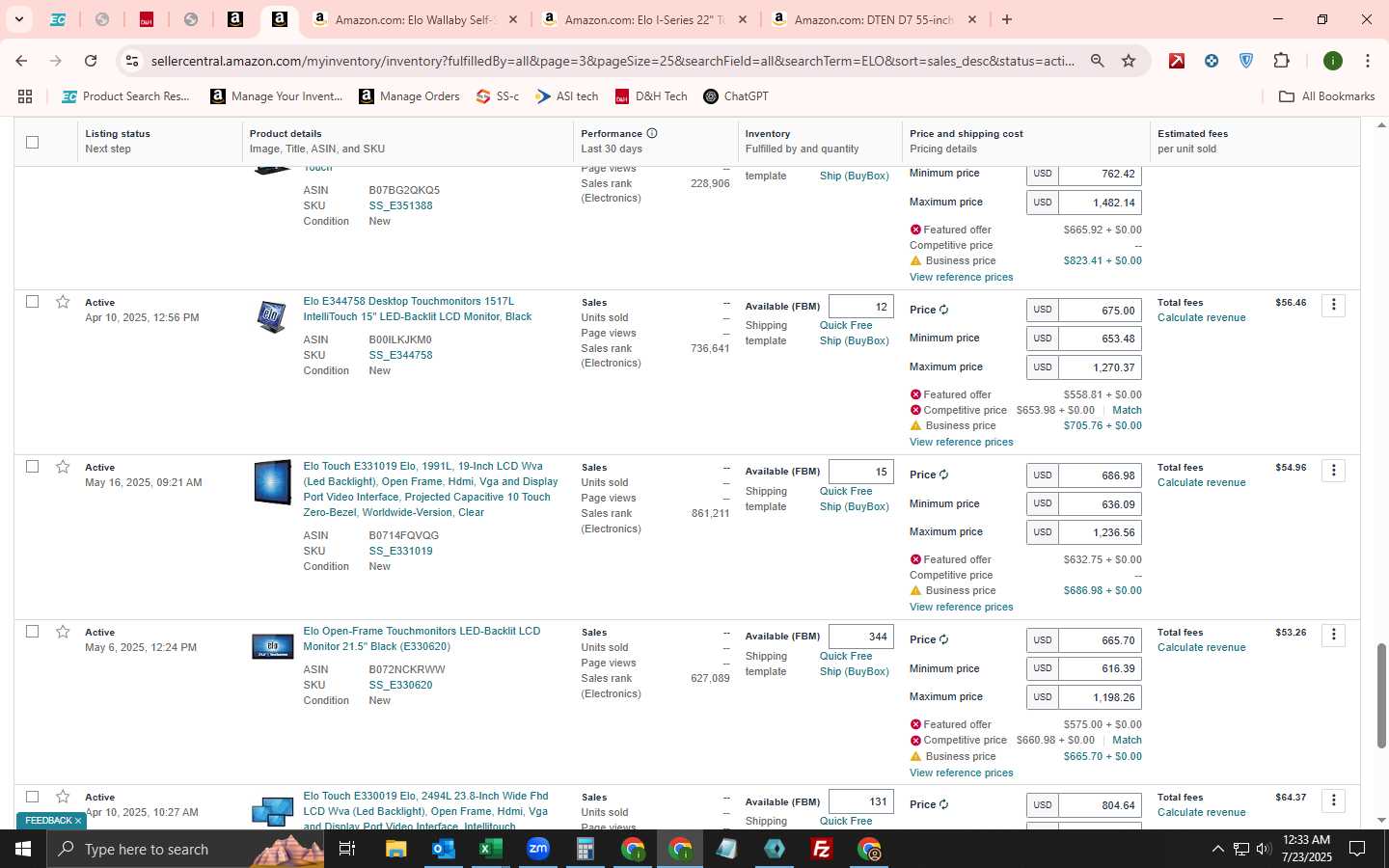Open the actions kebab menu for SS_E344758
Image resolution: width=1389 pixels, height=868 pixels.
tap(1333, 306)
